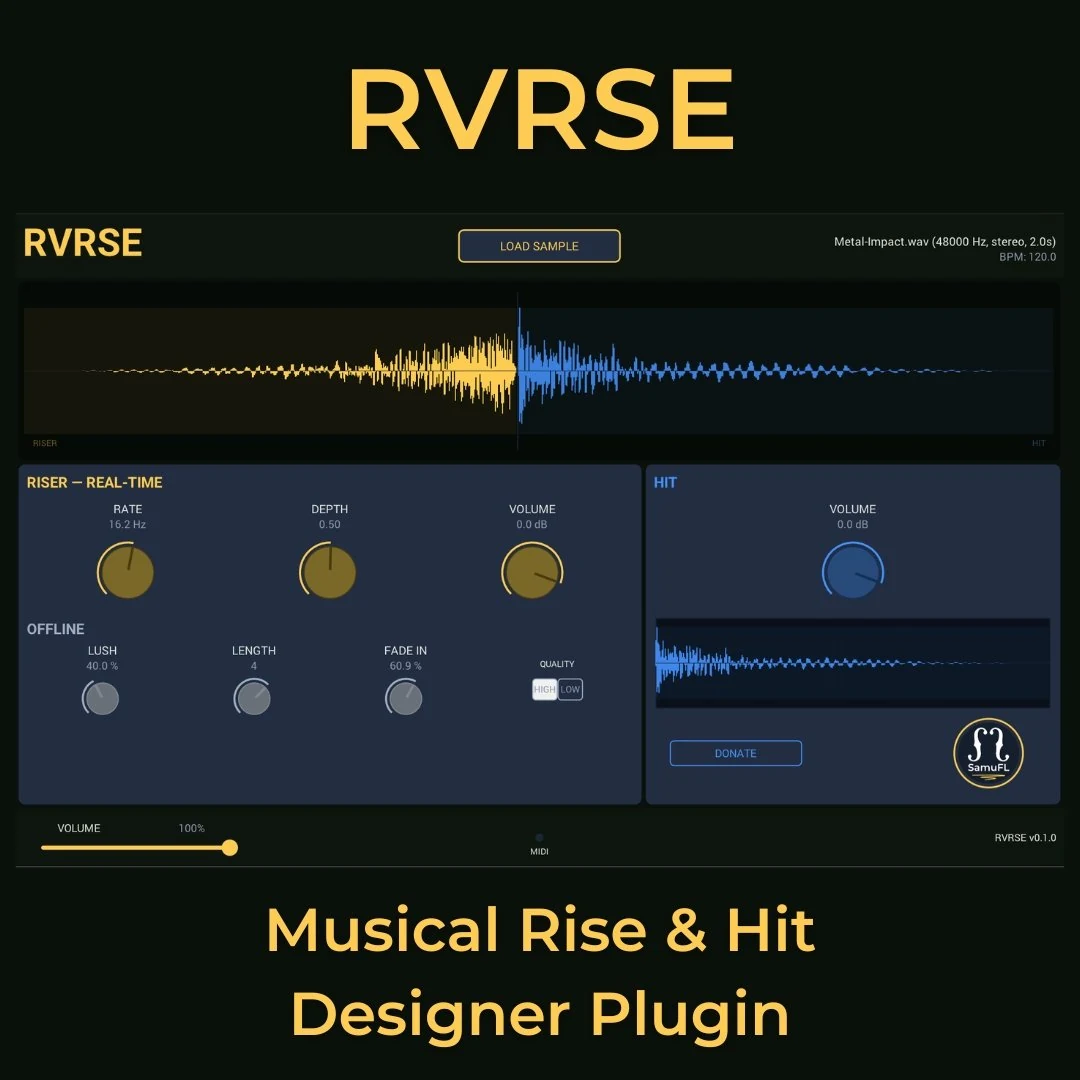This screenshot has height=1080, width=1080.
Task: Click the master VOLUME slider handle
Action: 230,847
